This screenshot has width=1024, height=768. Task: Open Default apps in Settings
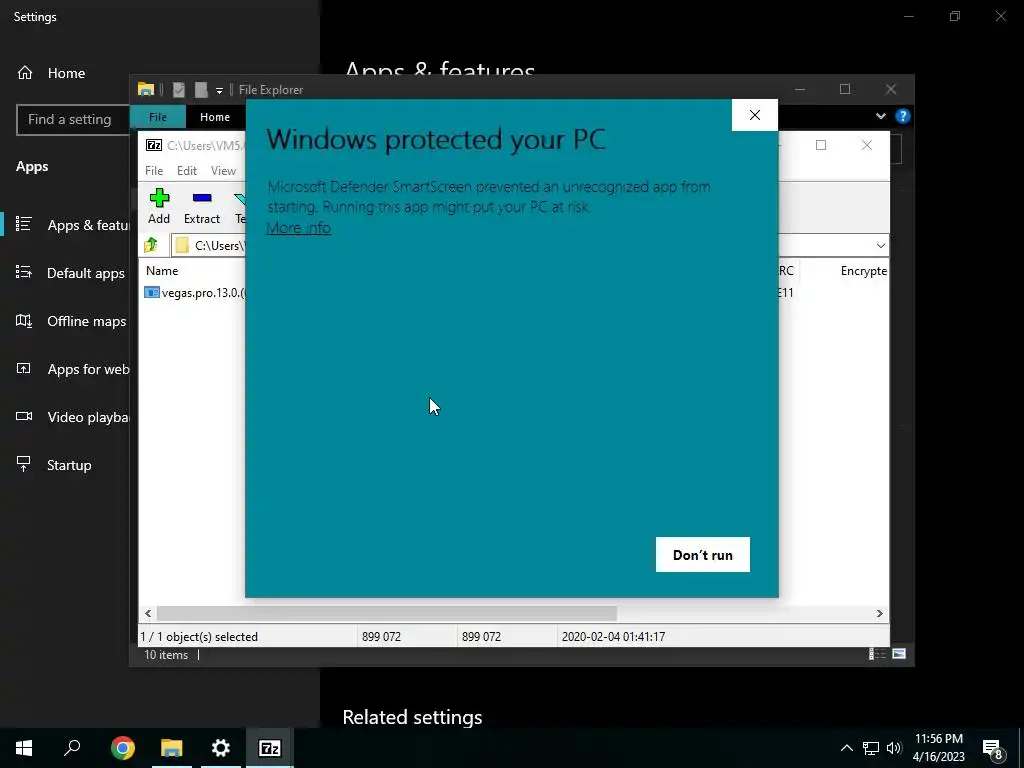pyautogui.click(x=72, y=273)
